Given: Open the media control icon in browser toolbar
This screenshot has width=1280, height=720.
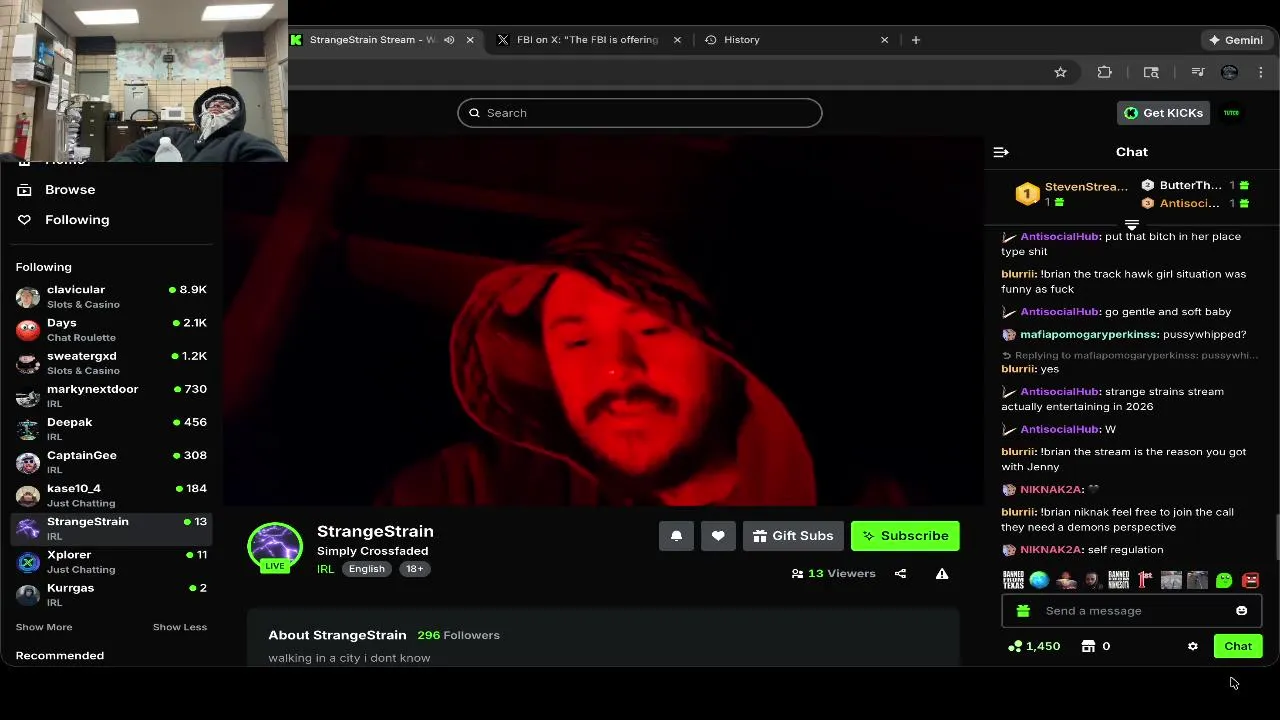Looking at the screenshot, I should tap(1198, 72).
